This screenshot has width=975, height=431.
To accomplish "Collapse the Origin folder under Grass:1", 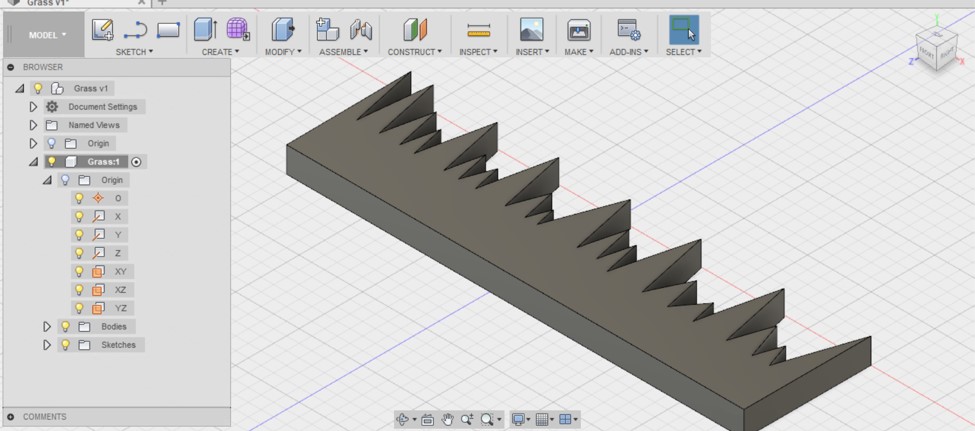I will pos(47,180).
